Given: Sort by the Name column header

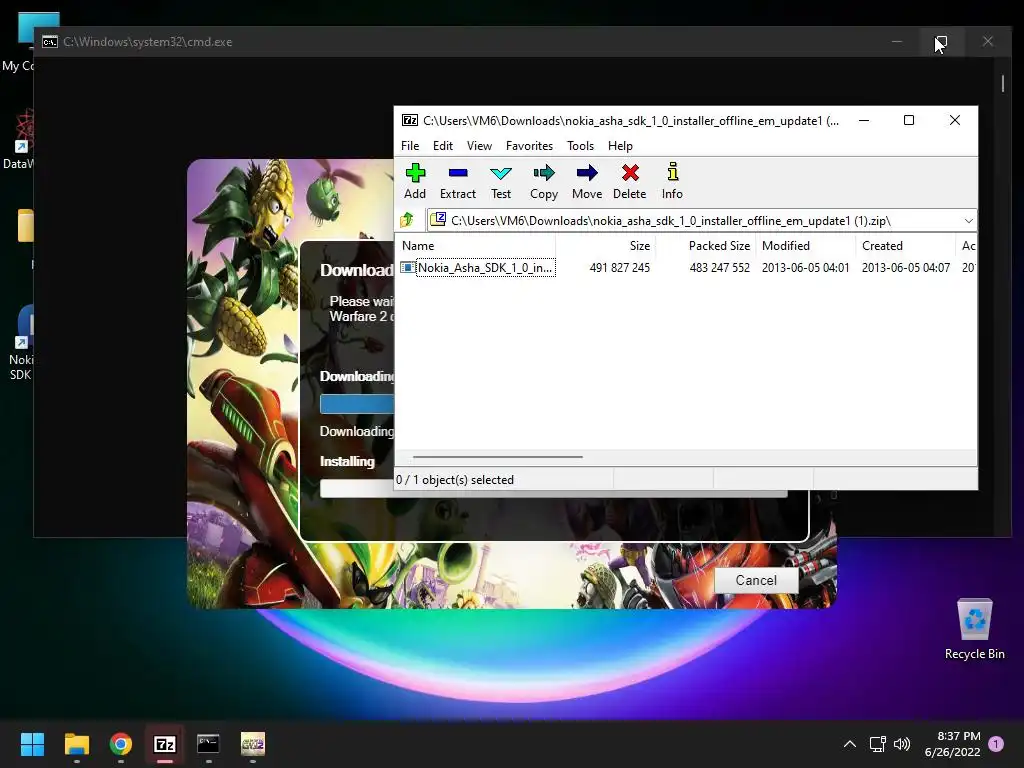Looking at the screenshot, I should 477,246.
